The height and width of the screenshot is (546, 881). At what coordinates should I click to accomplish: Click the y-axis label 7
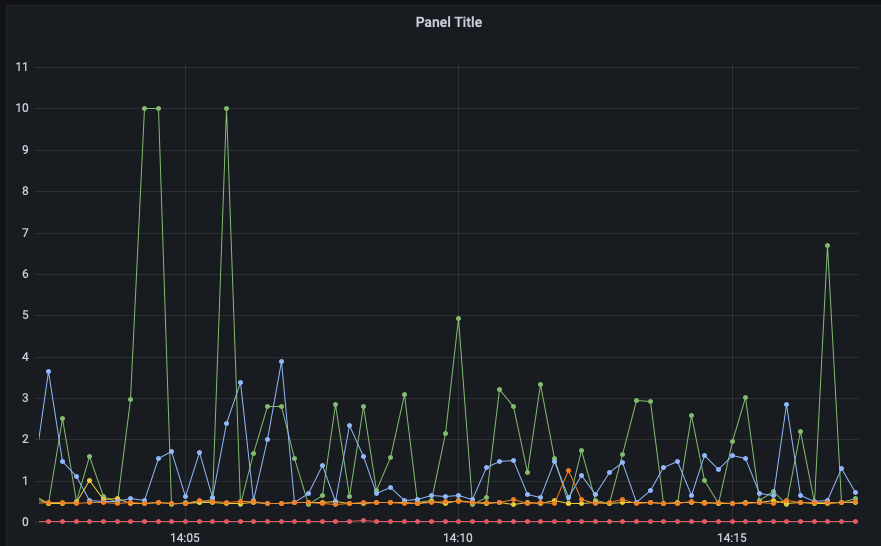click(25, 233)
